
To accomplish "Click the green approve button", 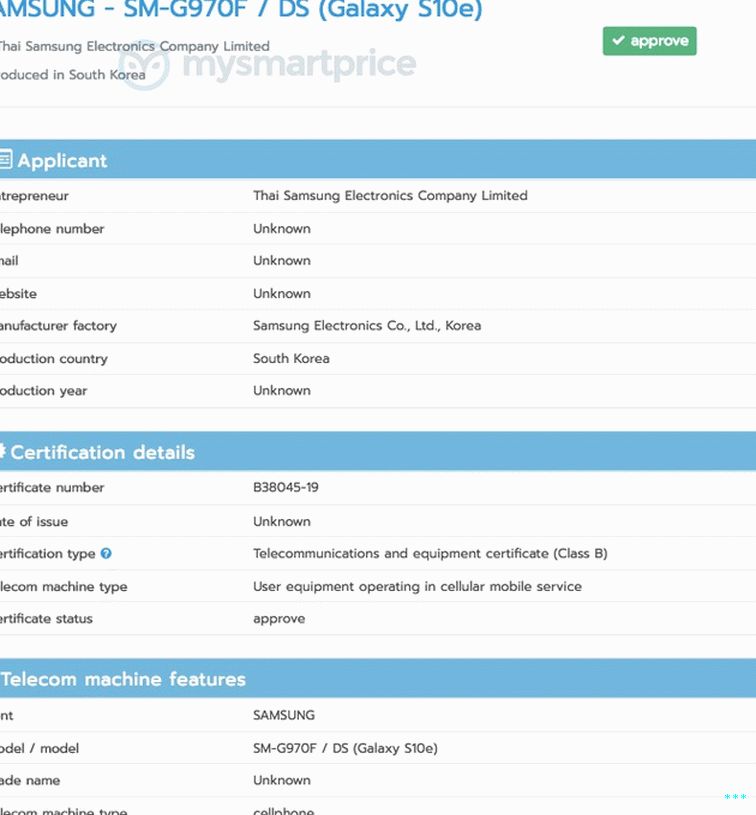I will point(649,41).
